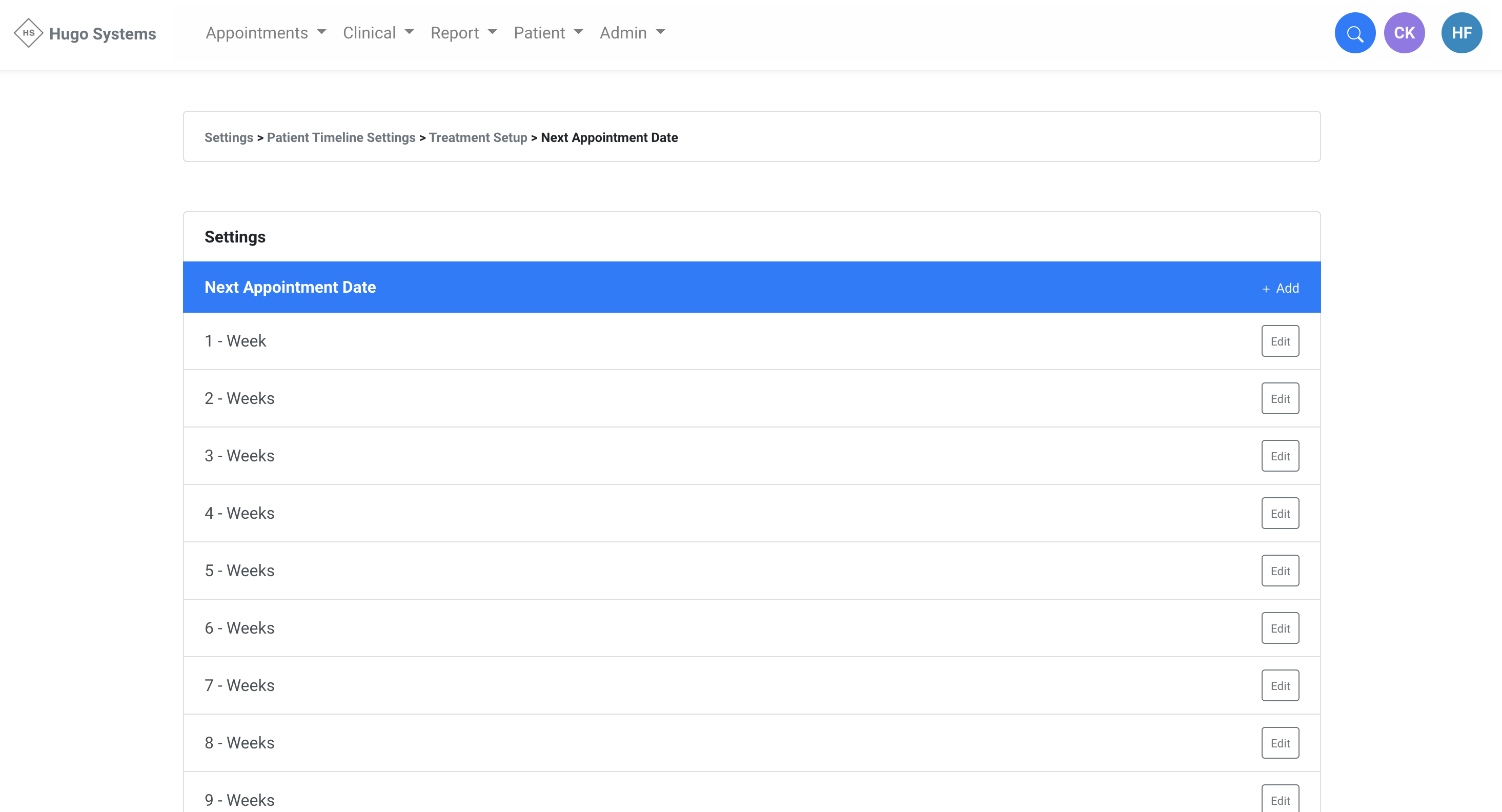Expand the Clinical dropdown menu
The height and width of the screenshot is (812, 1502).
[x=378, y=33]
